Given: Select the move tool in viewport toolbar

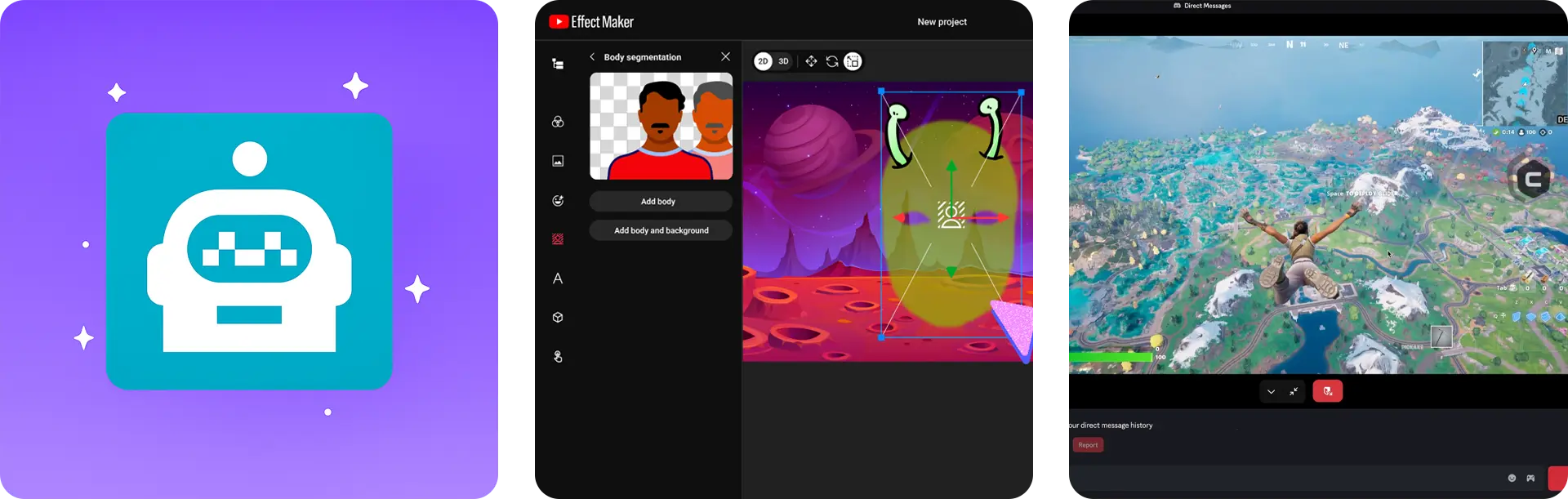Looking at the screenshot, I should pos(811,61).
